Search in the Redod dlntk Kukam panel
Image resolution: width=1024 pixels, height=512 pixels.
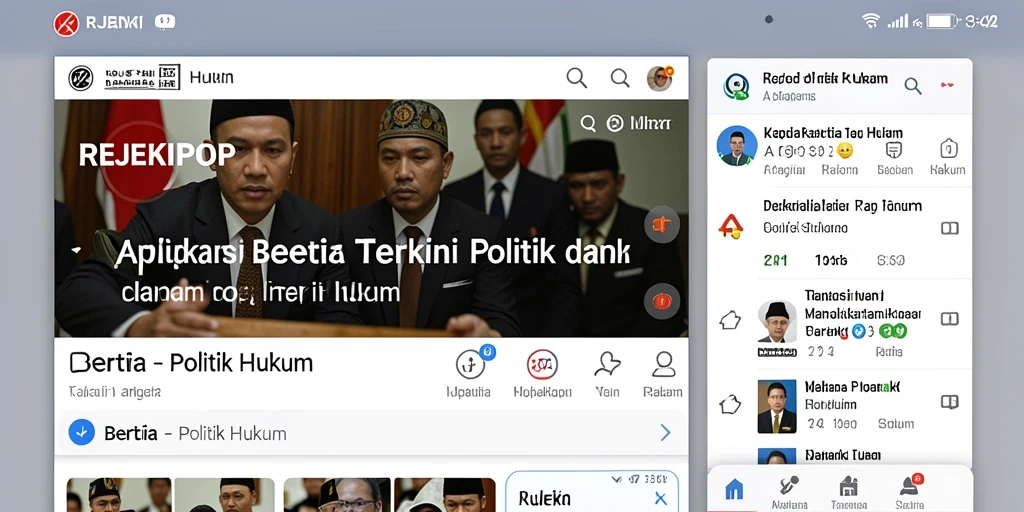pyautogui.click(x=912, y=86)
